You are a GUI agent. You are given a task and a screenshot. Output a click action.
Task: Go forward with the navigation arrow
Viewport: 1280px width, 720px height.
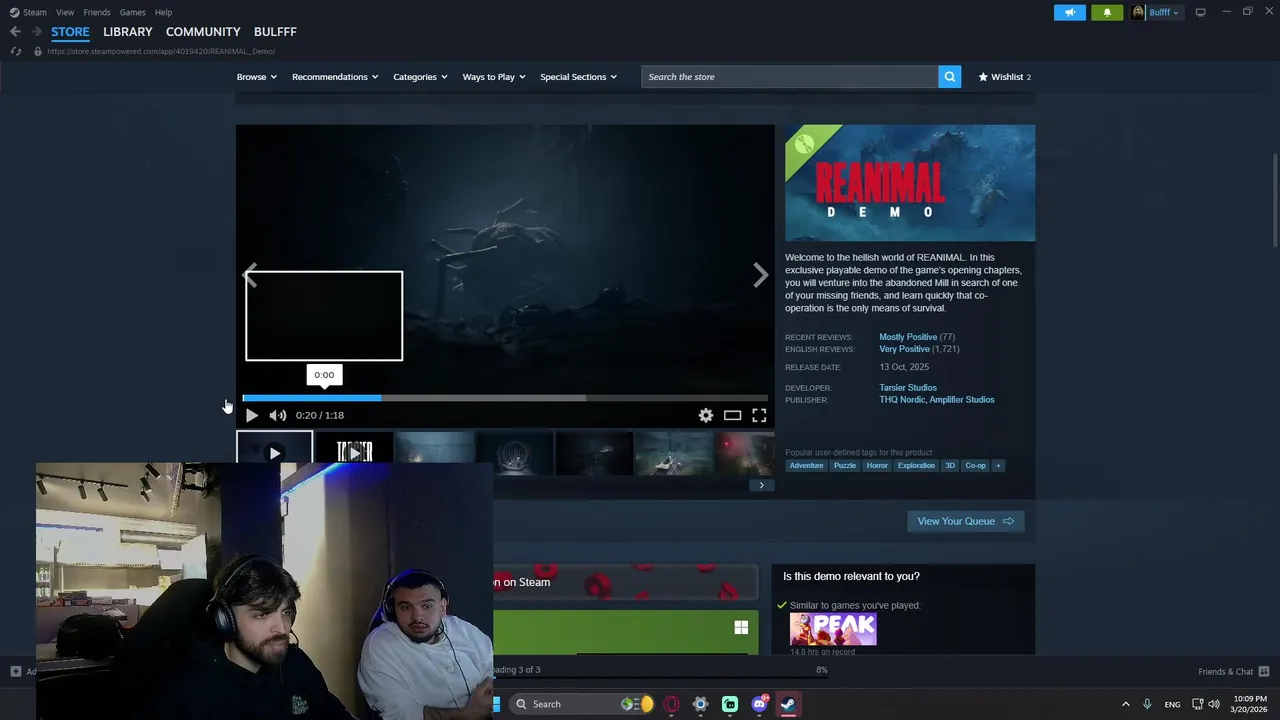pos(36,32)
